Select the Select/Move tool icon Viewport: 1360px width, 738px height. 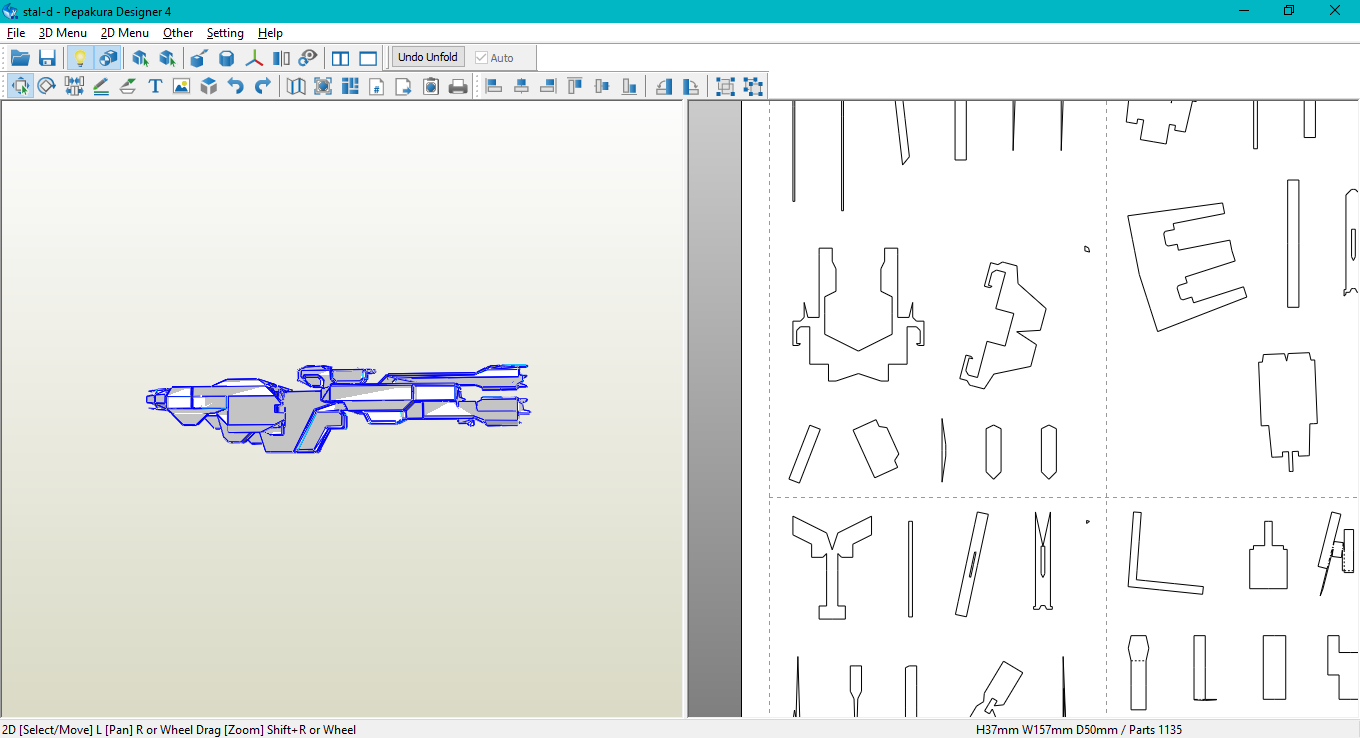coord(20,86)
